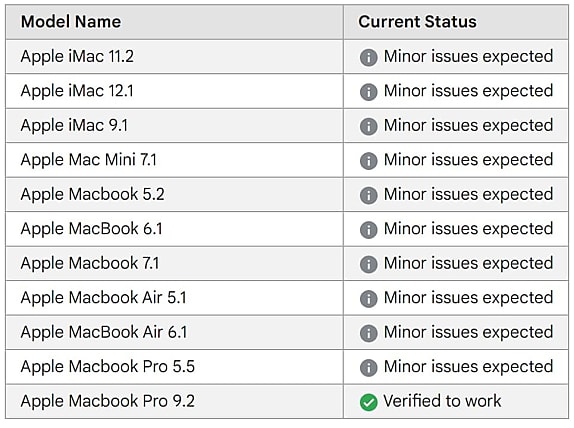Click info icon for Apple Macbook Air 5.1
This screenshot has width=574, height=428.
point(368,299)
